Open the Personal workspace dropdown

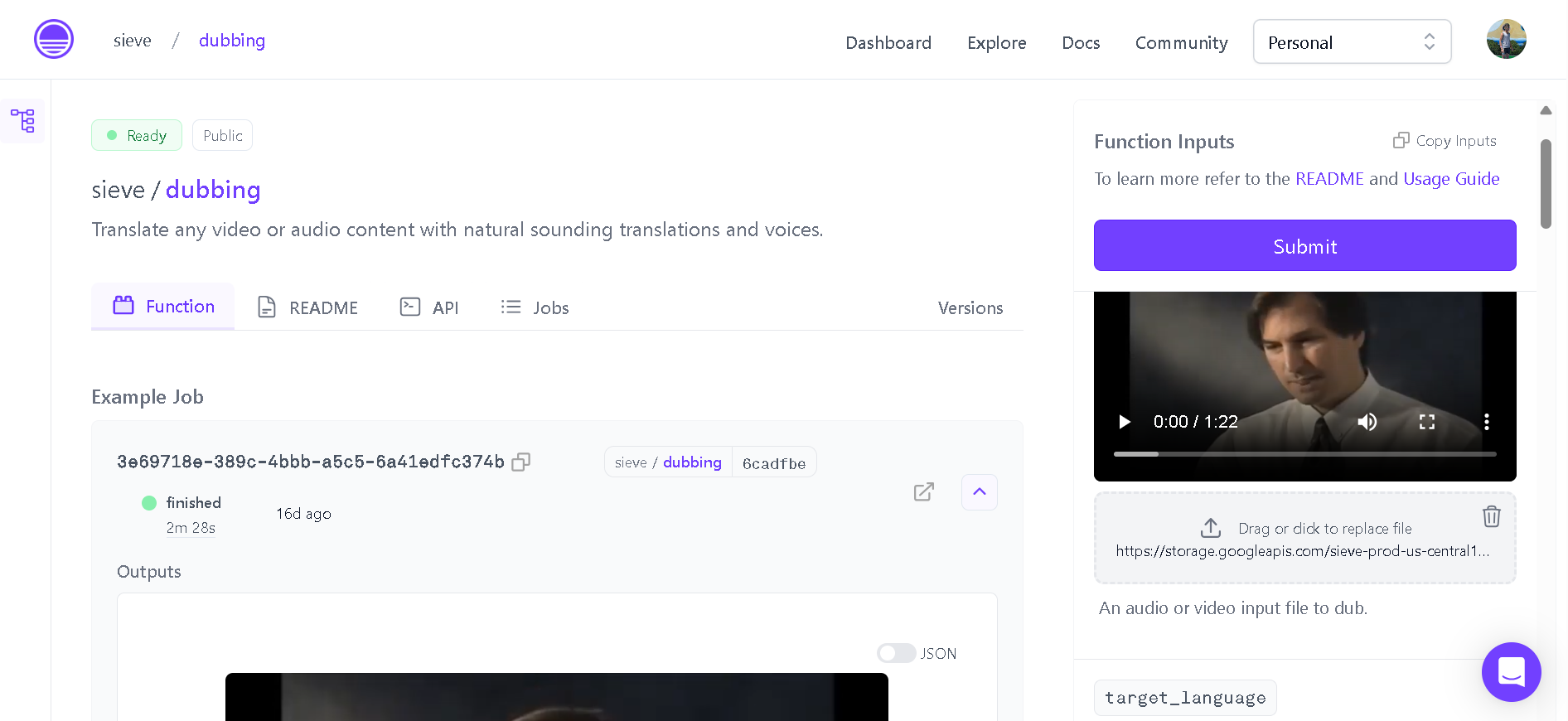tap(1352, 41)
